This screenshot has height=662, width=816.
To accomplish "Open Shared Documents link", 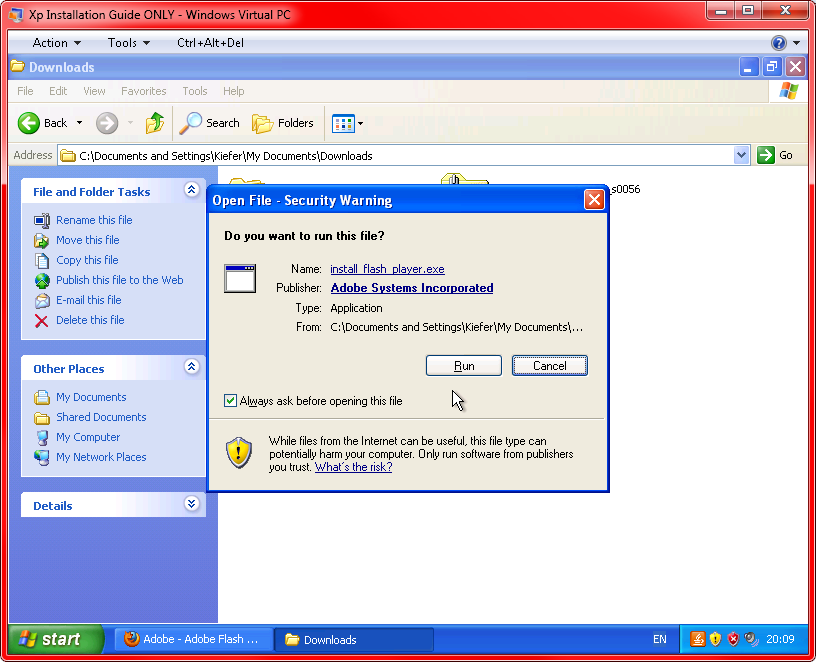I will (101, 417).
